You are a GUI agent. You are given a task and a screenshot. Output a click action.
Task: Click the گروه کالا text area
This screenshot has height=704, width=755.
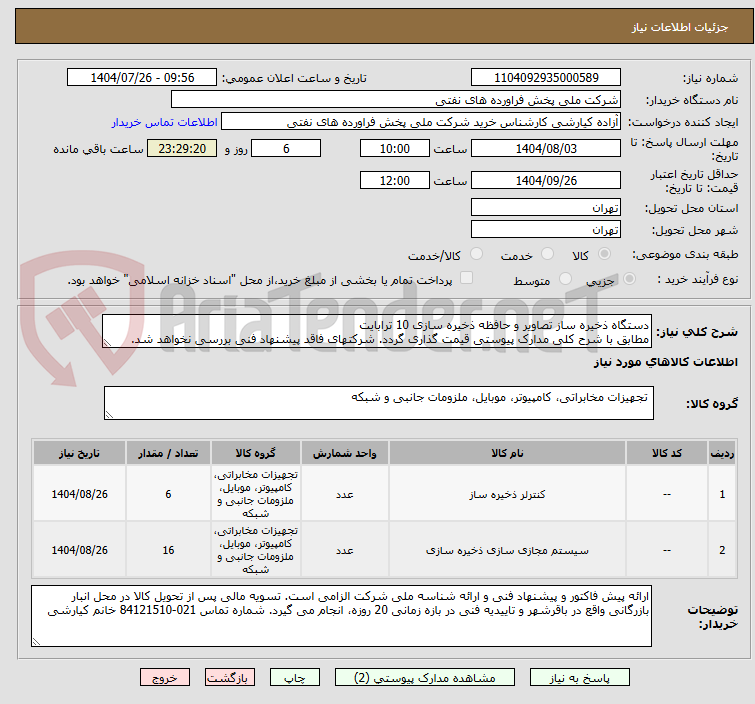(379, 403)
